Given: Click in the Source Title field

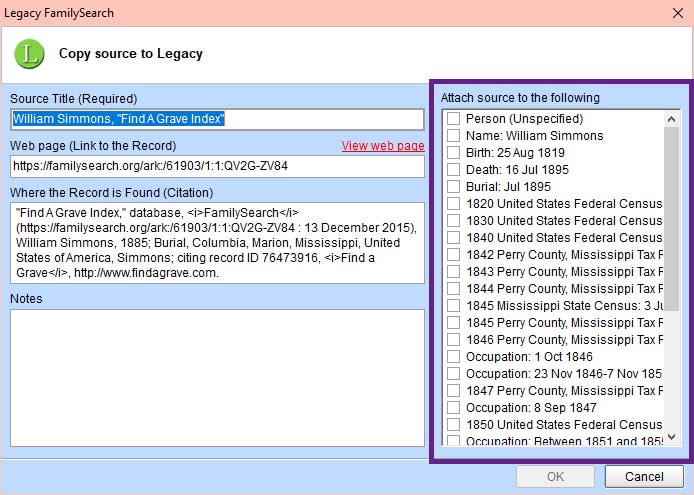Looking at the screenshot, I should (217, 119).
